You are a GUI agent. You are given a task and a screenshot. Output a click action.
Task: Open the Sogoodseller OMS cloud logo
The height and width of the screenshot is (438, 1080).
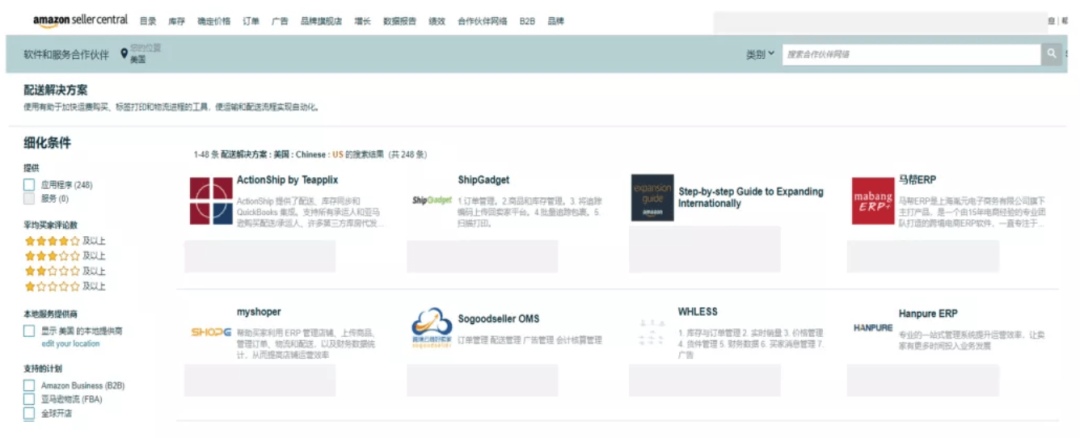(432, 327)
